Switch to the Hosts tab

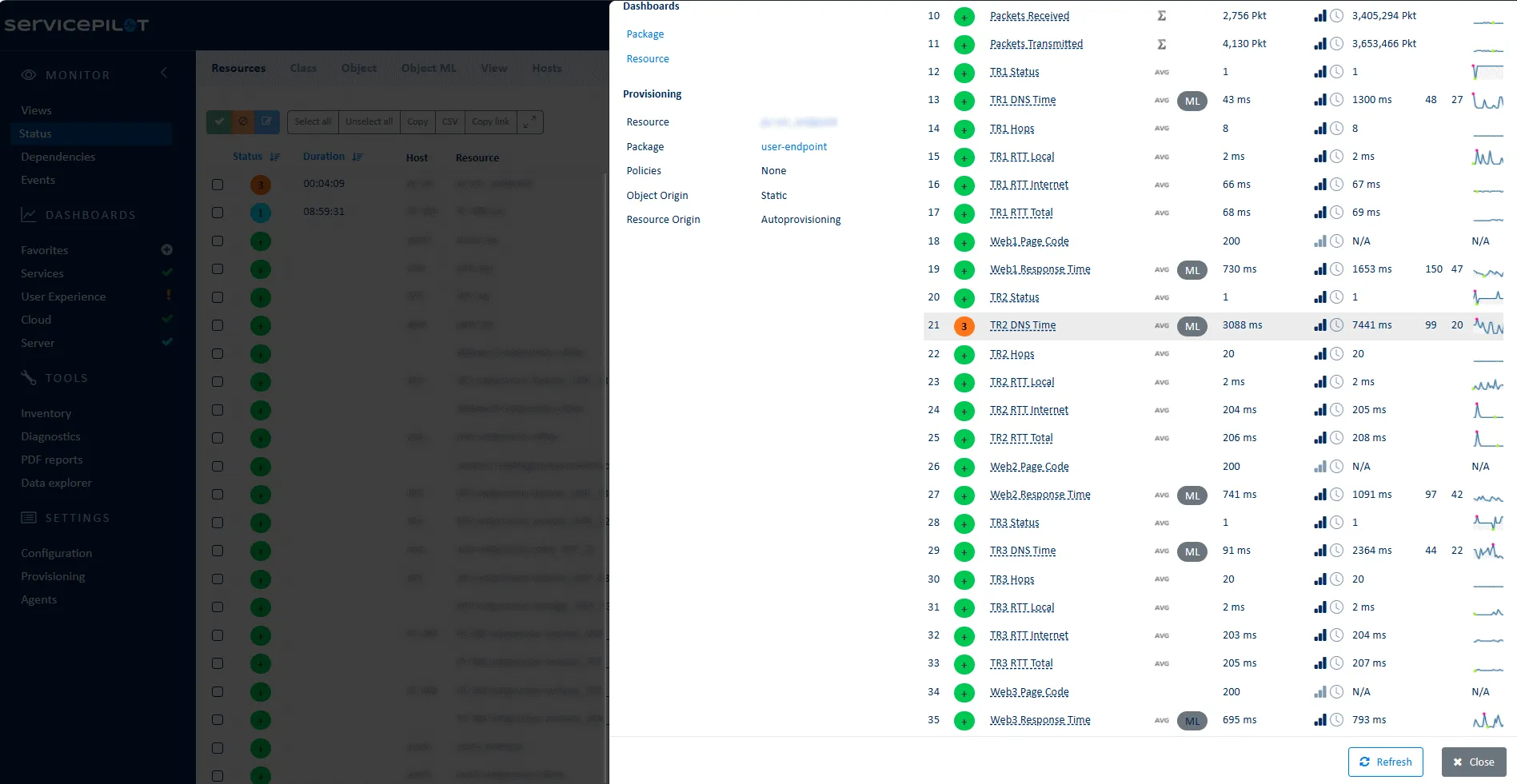click(x=546, y=68)
